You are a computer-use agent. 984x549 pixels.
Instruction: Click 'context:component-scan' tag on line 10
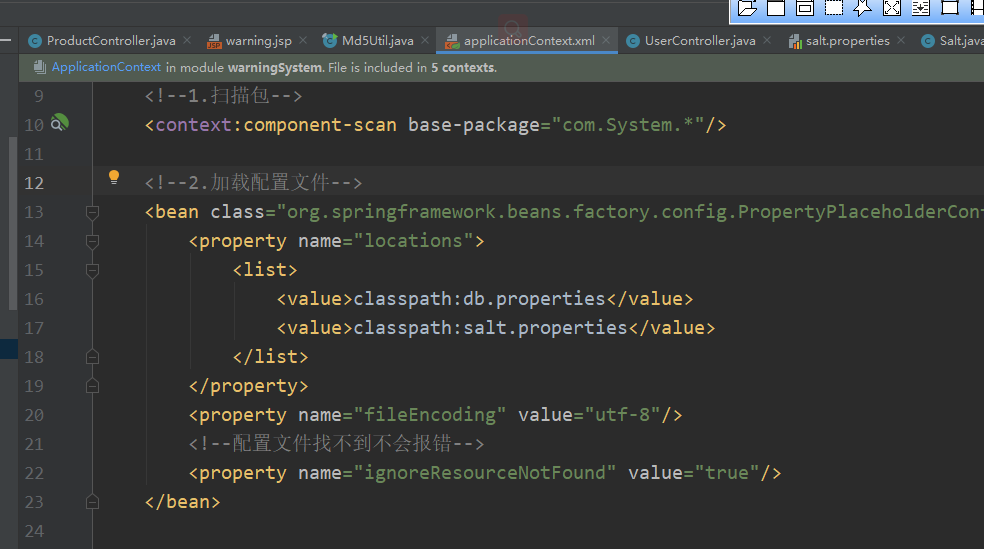(x=275, y=125)
